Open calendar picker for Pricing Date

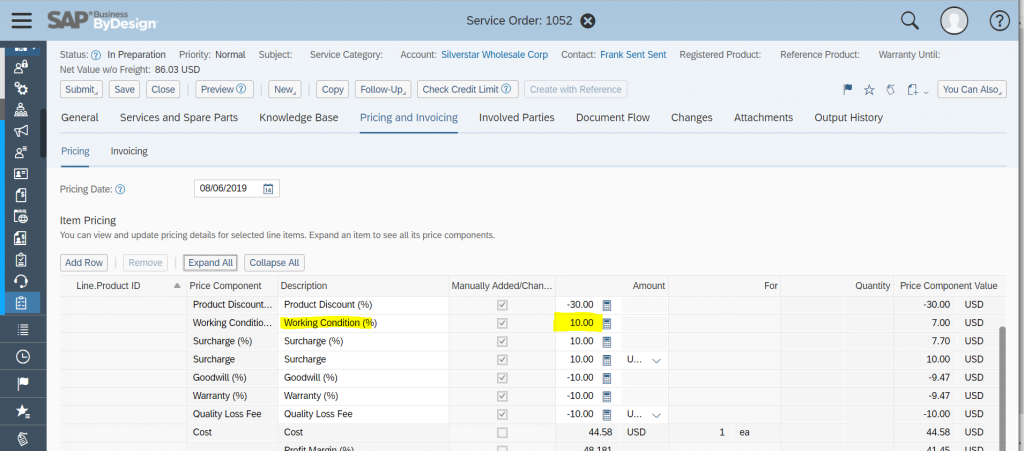pyautogui.click(x=268, y=189)
